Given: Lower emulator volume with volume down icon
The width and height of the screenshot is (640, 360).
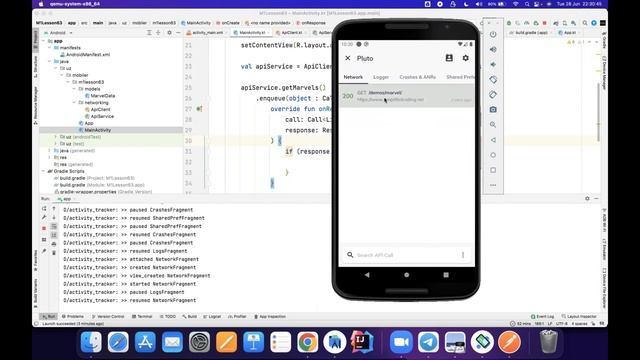Looking at the screenshot, I should coord(493,64).
